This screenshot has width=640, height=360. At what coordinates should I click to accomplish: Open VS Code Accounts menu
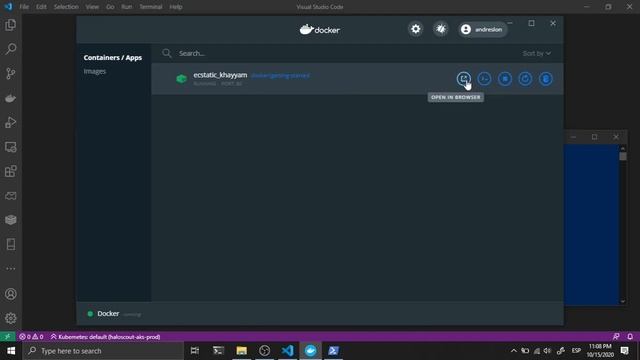(11, 294)
